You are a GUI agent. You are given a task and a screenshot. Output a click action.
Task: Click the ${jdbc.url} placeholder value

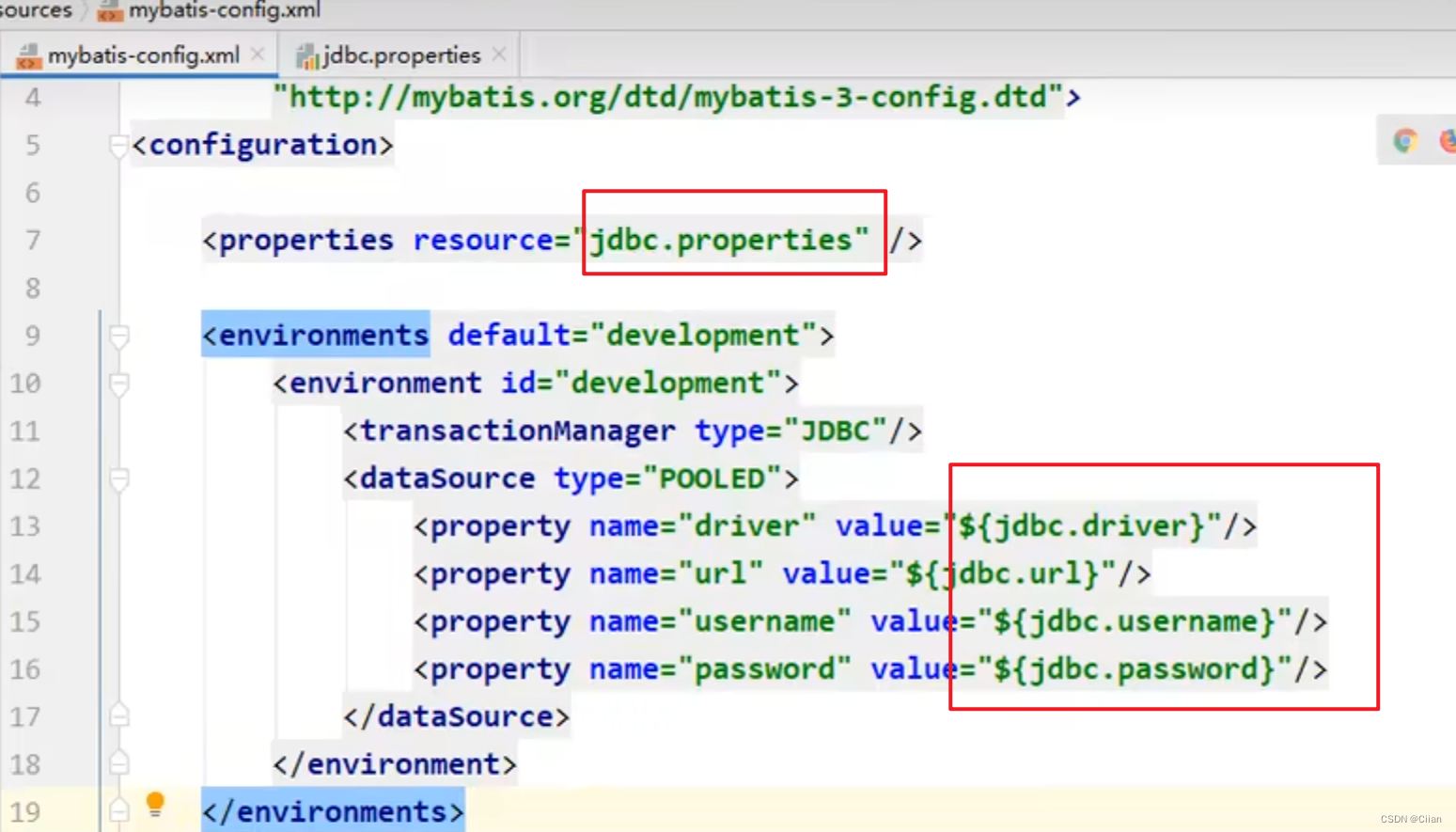point(1002,574)
